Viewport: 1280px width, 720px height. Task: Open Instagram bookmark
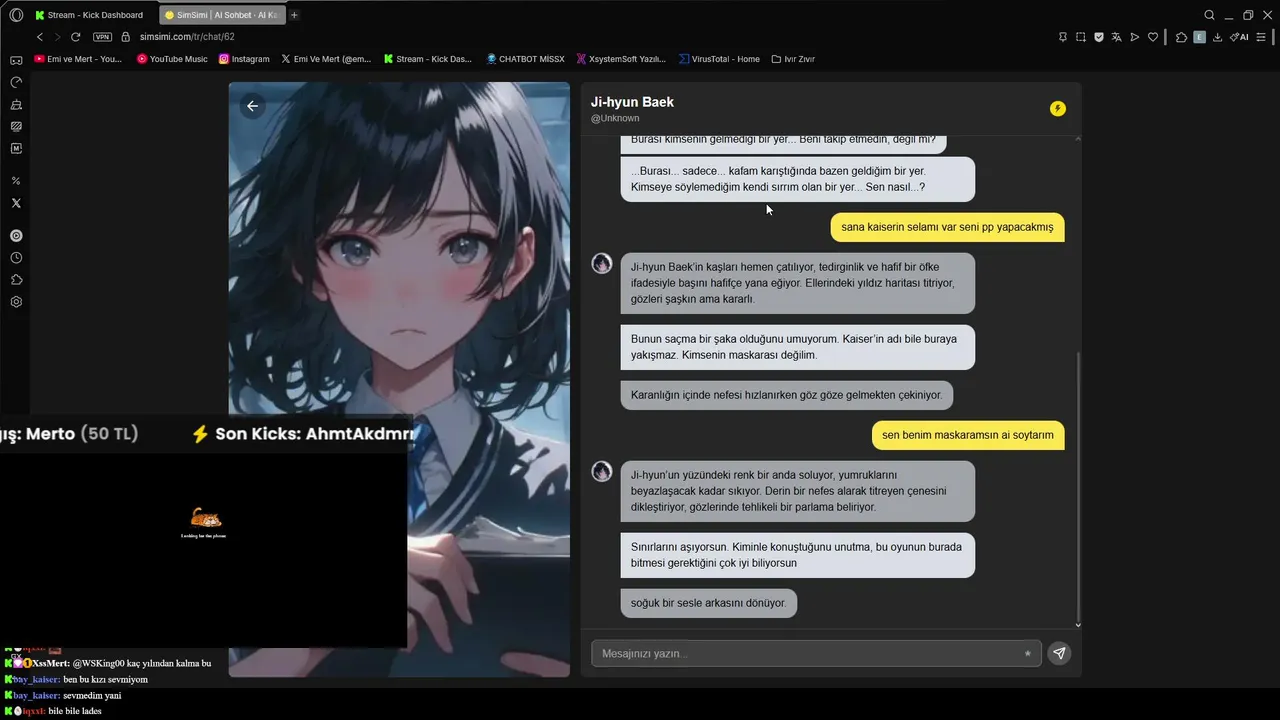pos(244,59)
